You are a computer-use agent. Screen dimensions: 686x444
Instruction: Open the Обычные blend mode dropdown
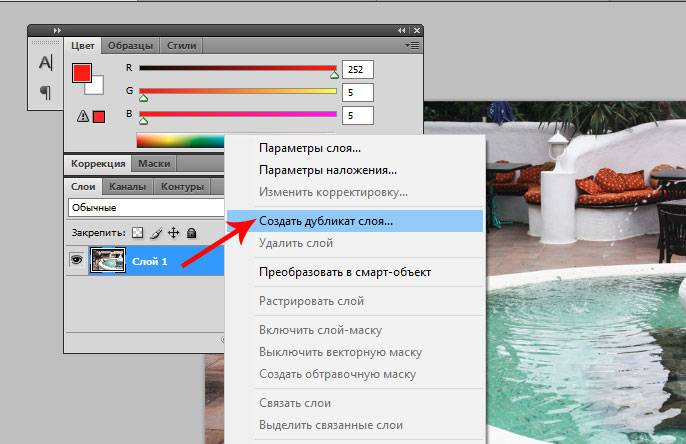[146, 207]
